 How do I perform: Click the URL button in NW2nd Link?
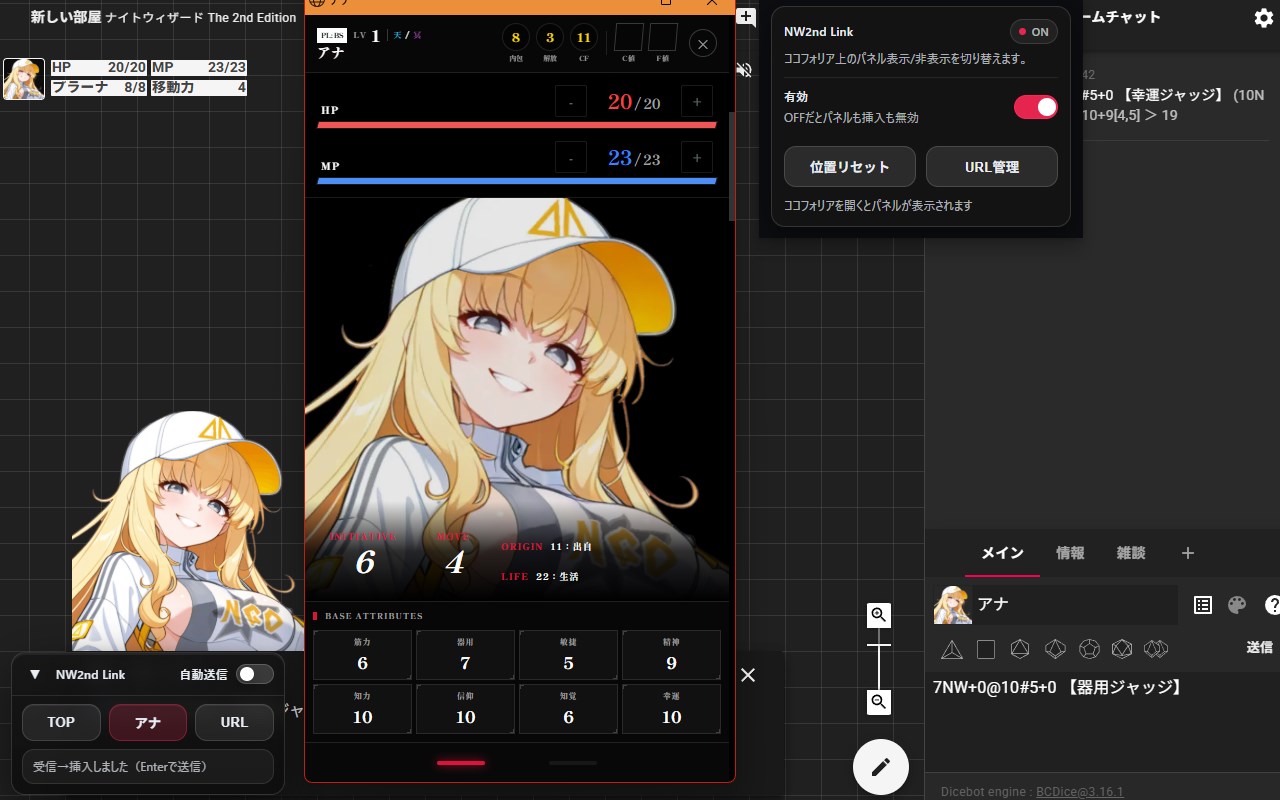click(x=234, y=722)
